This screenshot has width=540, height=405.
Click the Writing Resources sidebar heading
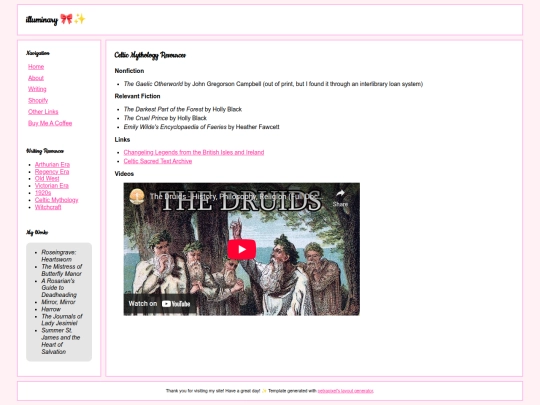[x=45, y=151]
